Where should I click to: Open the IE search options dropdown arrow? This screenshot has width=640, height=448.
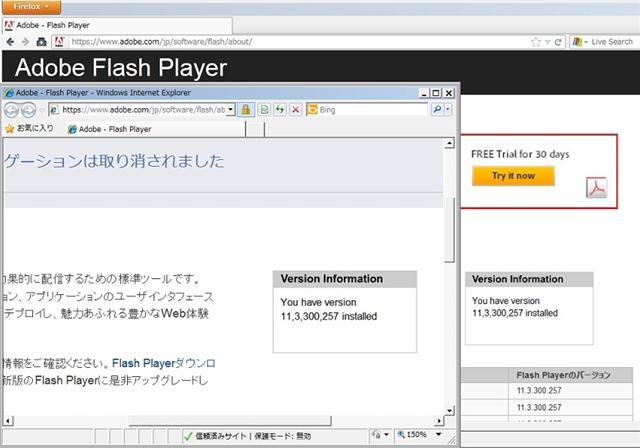448,109
